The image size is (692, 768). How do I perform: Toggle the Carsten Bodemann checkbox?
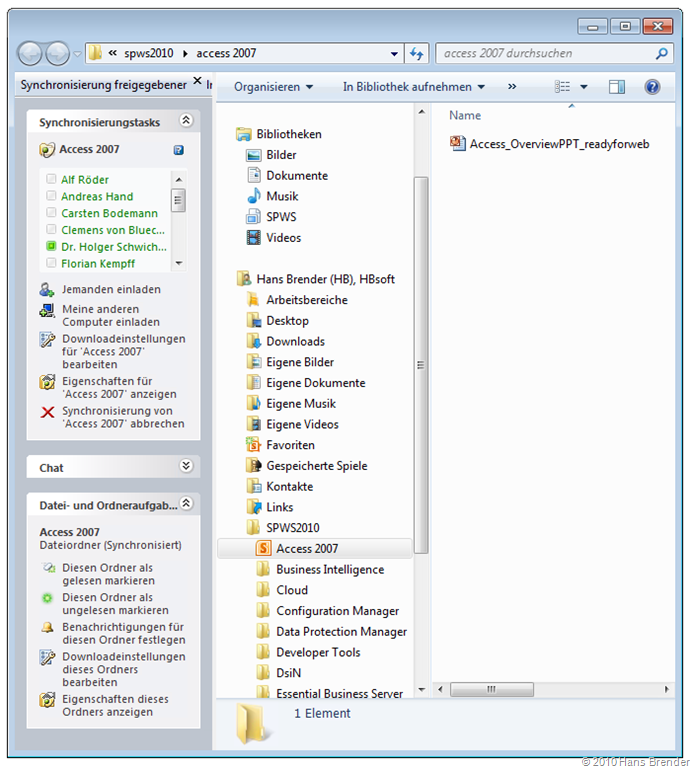pos(51,213)
